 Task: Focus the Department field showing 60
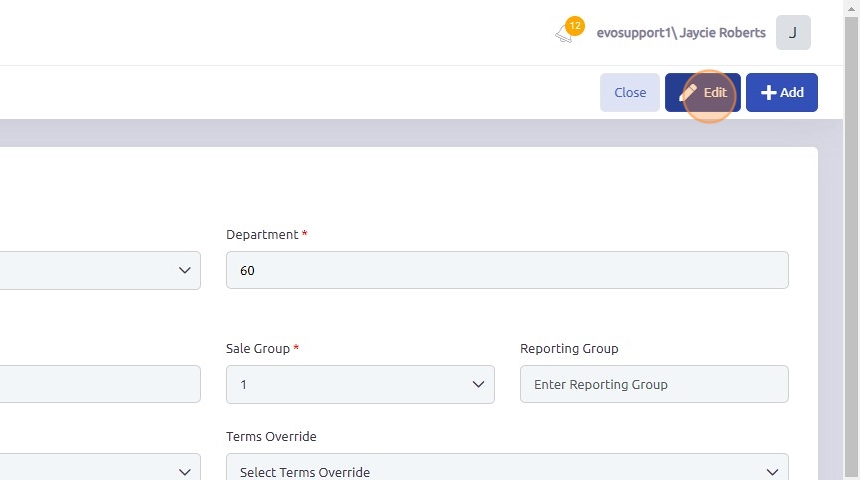click(x=507, y=270)
